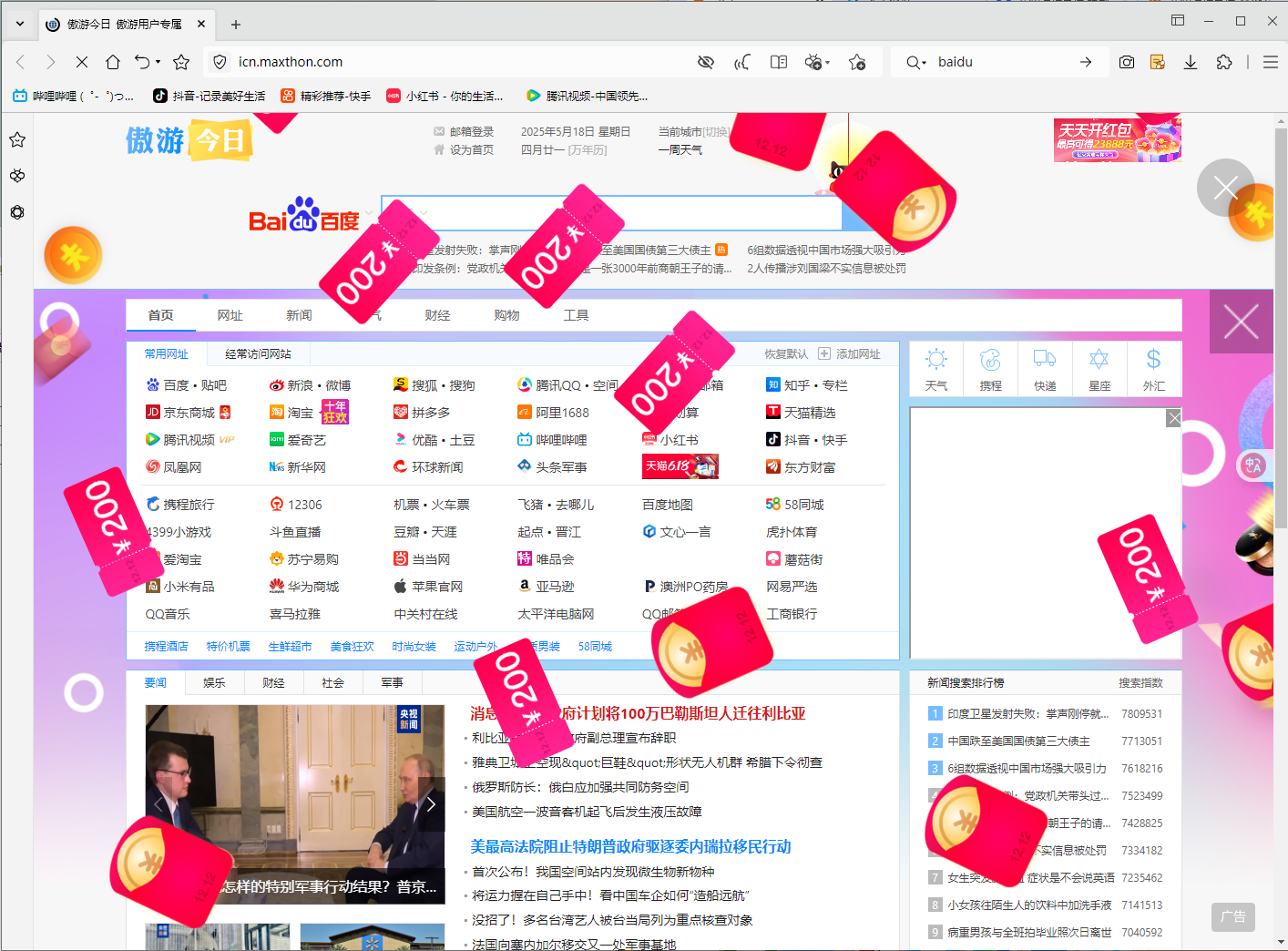This screenshot has height=951, width=1288.
Task: Select the 购物 navigation tab
Action: click(x=506, y=315)
